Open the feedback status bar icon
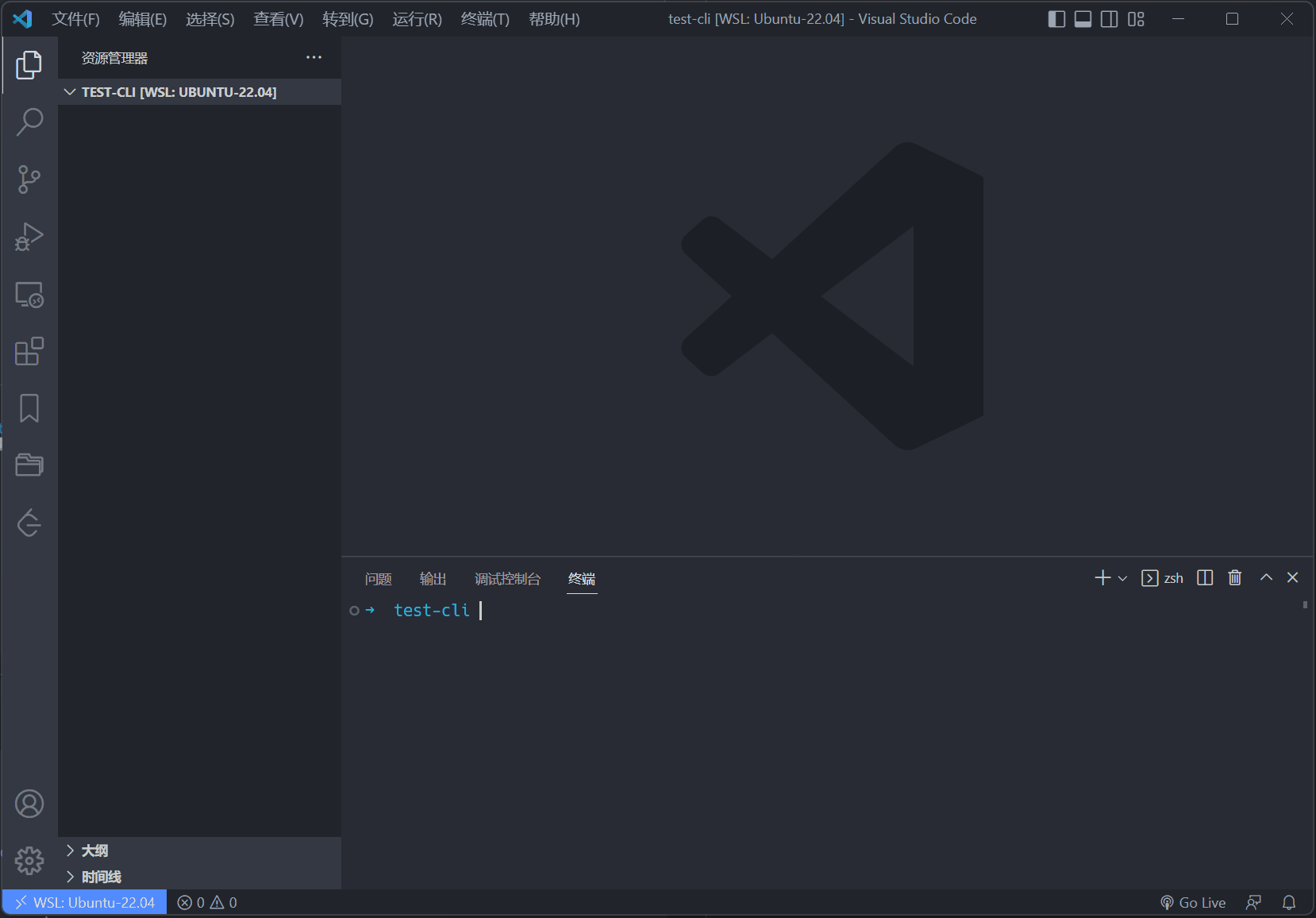Viewport: 1316px width, 918px height. click(1254, 902)
